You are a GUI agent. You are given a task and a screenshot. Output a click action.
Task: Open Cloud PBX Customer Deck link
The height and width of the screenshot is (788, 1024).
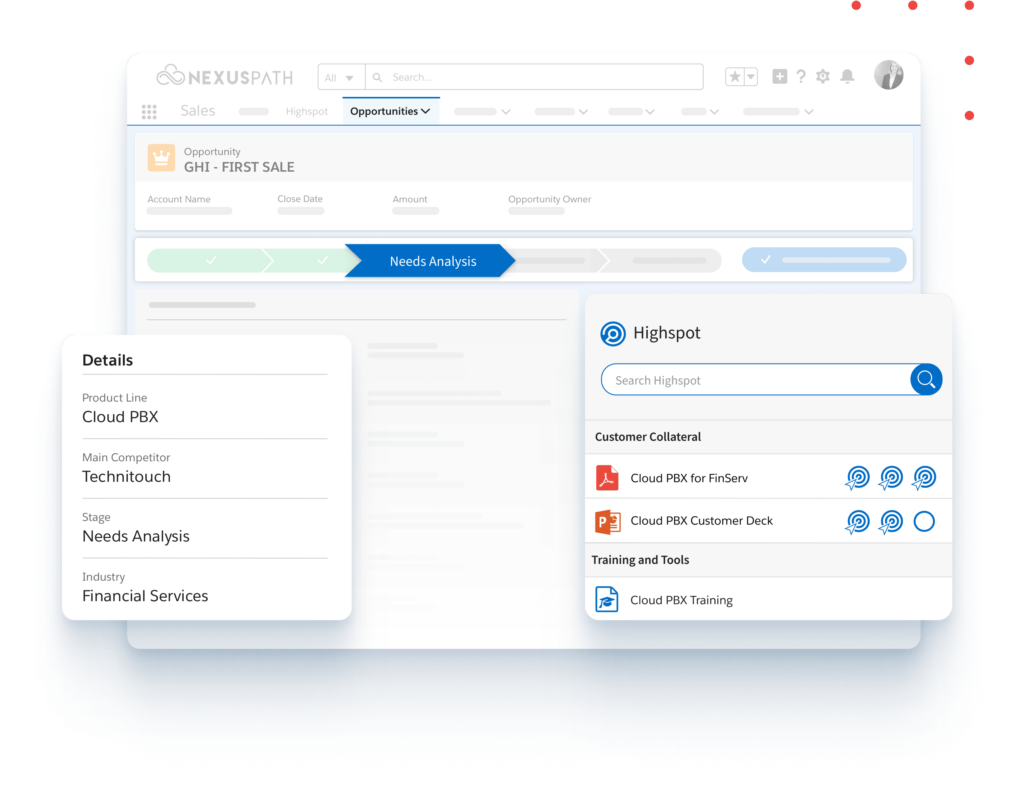point(701,520)
